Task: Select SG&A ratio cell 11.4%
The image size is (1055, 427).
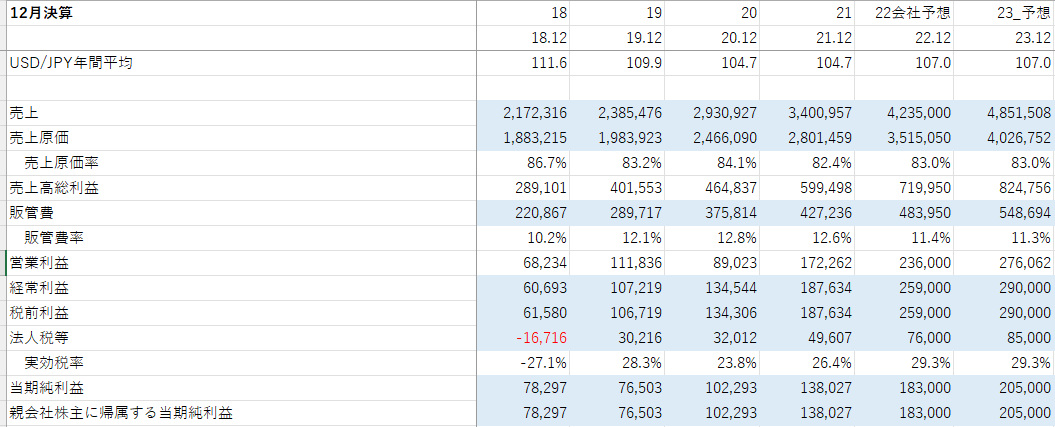Action: [903, 238]
